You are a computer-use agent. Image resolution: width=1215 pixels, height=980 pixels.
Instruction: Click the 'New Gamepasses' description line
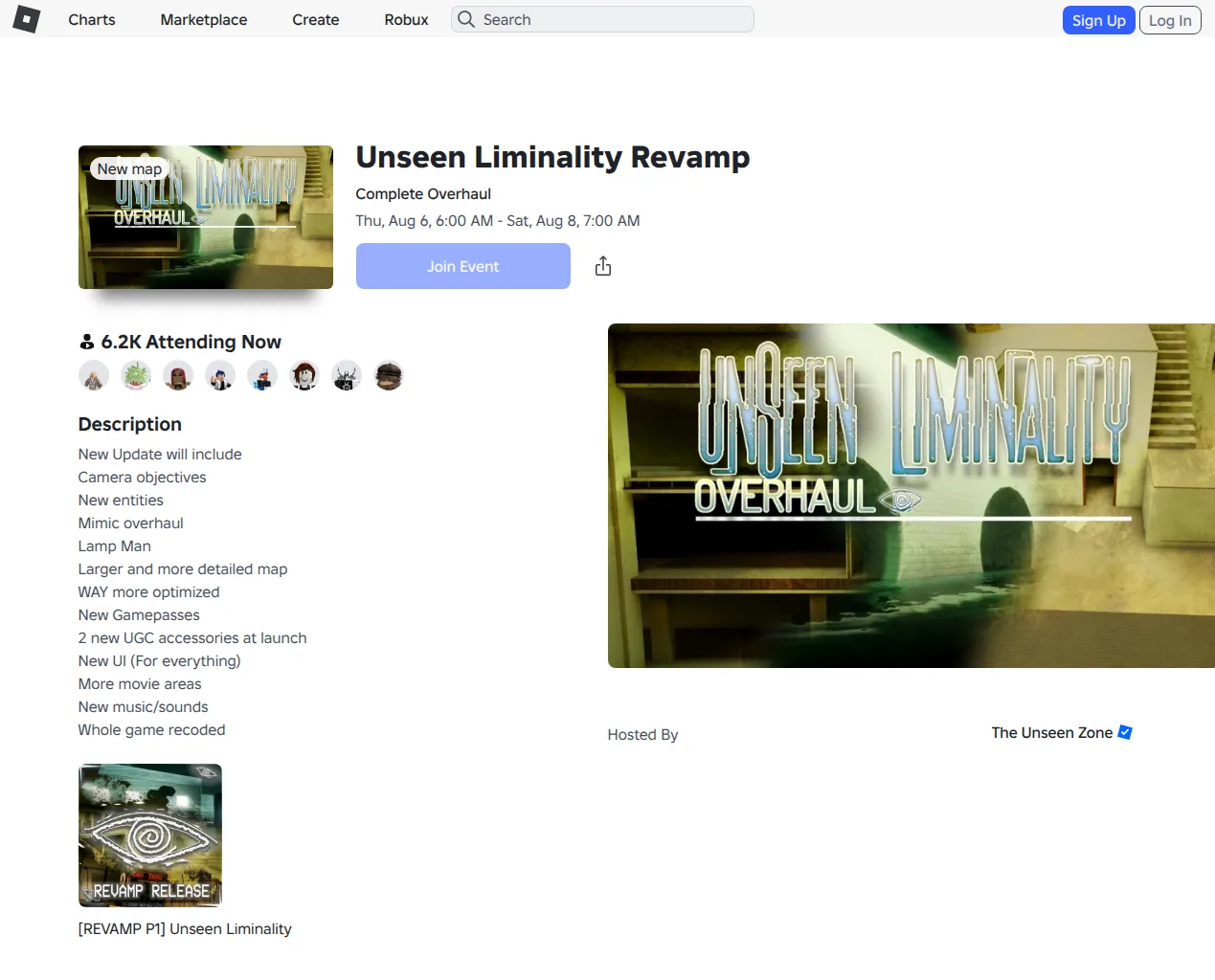point(139,614)
